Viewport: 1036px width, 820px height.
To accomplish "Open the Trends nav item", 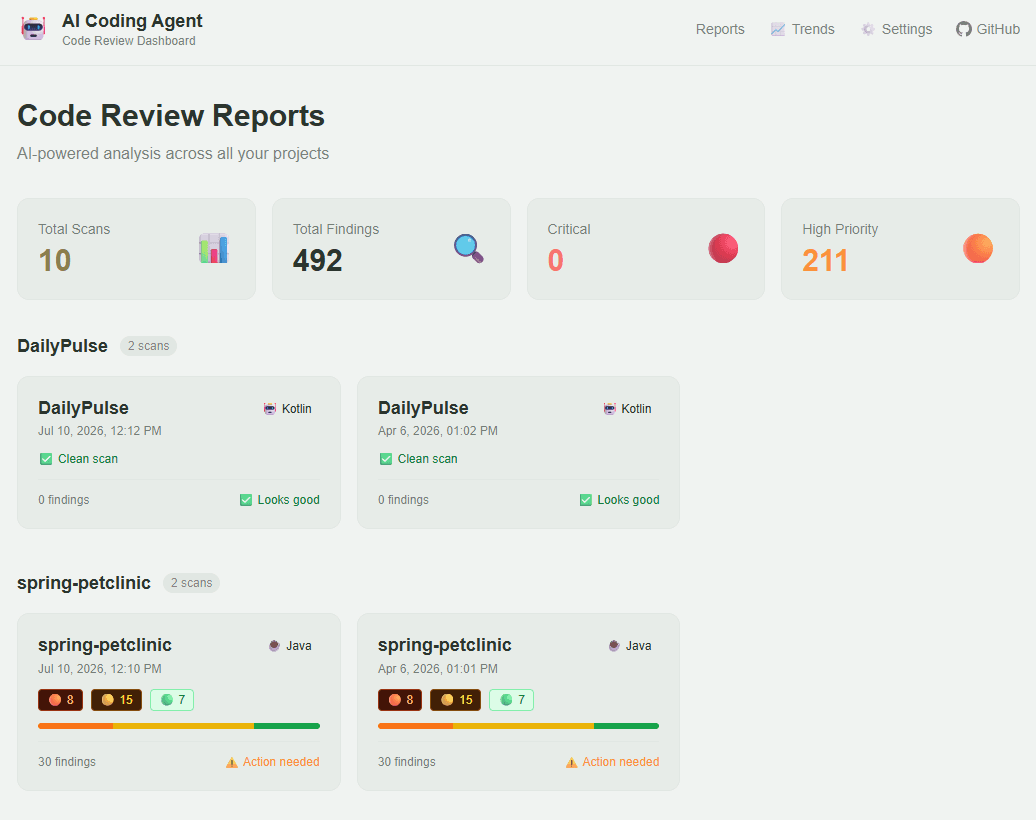I will pos(802,29).
